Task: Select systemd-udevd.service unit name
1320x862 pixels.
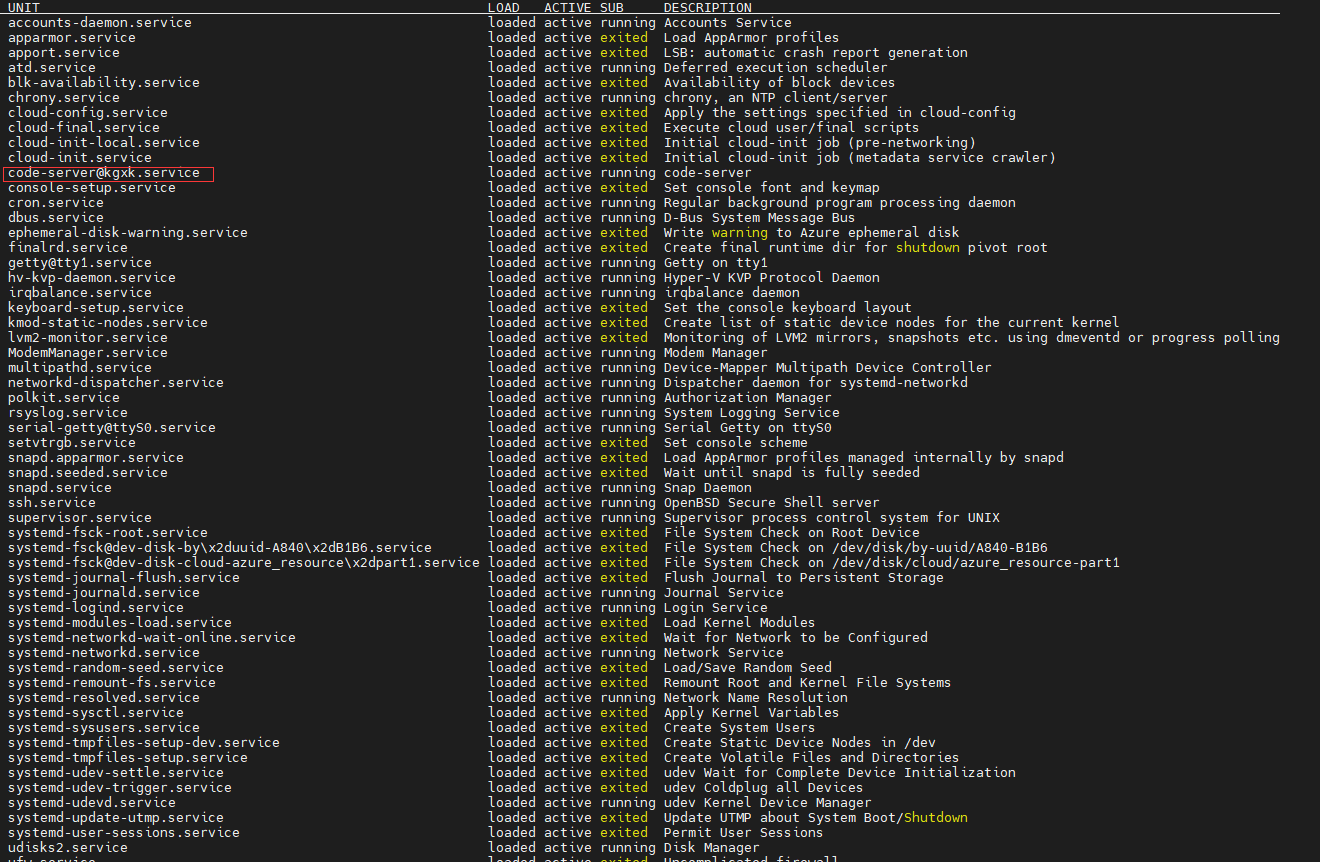Action: (92, 803)
